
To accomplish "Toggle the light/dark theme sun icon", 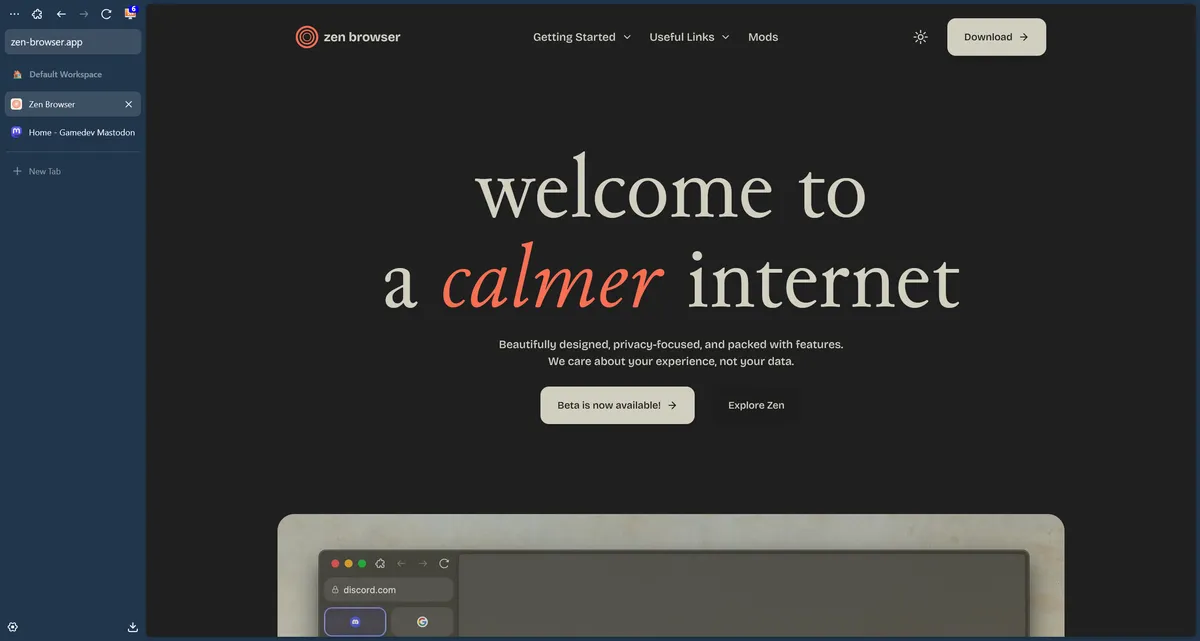I will 920,37.
